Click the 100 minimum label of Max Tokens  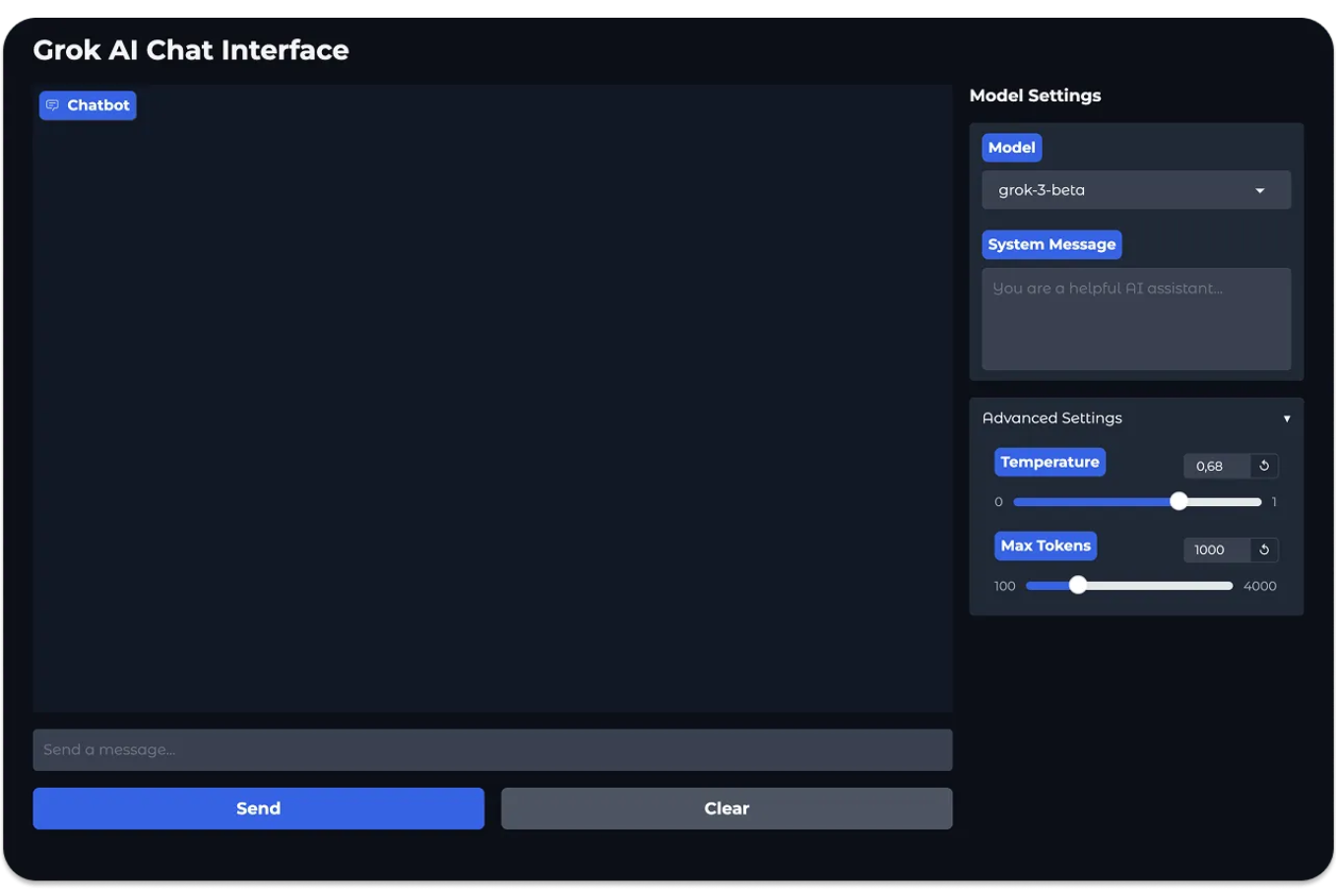point(1004,586)
